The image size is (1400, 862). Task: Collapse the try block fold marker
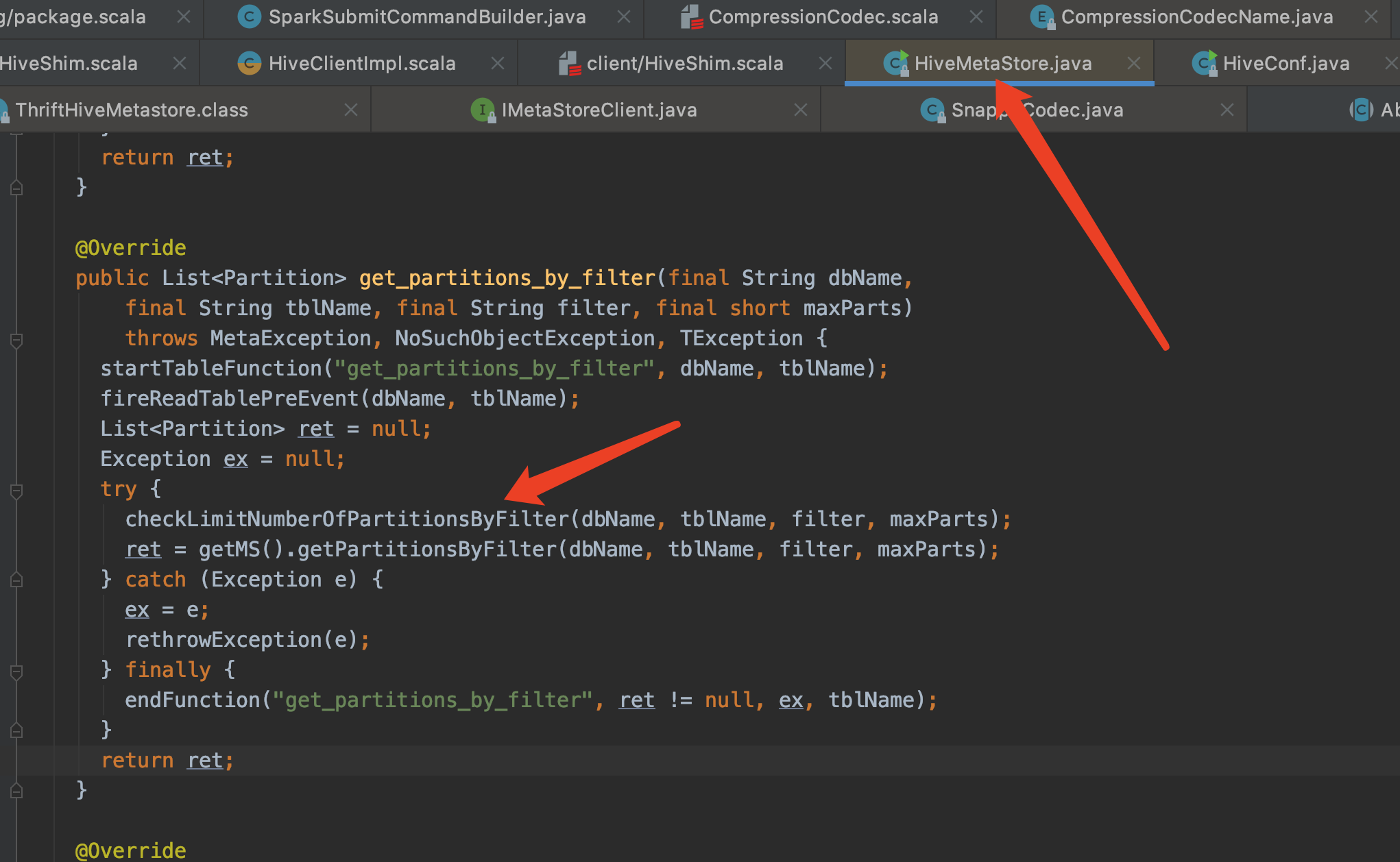click(16, 490)
